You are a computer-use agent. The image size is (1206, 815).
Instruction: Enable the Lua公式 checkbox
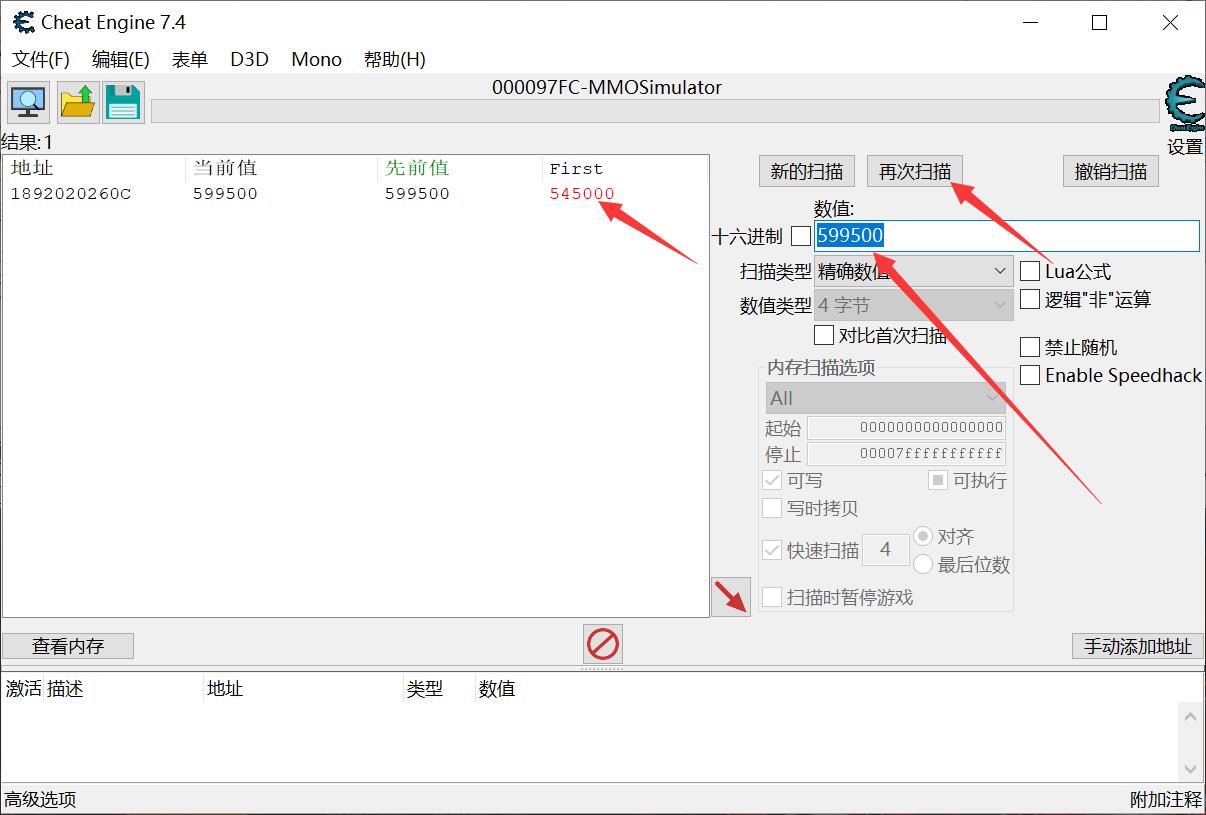tap(1030, 271)
